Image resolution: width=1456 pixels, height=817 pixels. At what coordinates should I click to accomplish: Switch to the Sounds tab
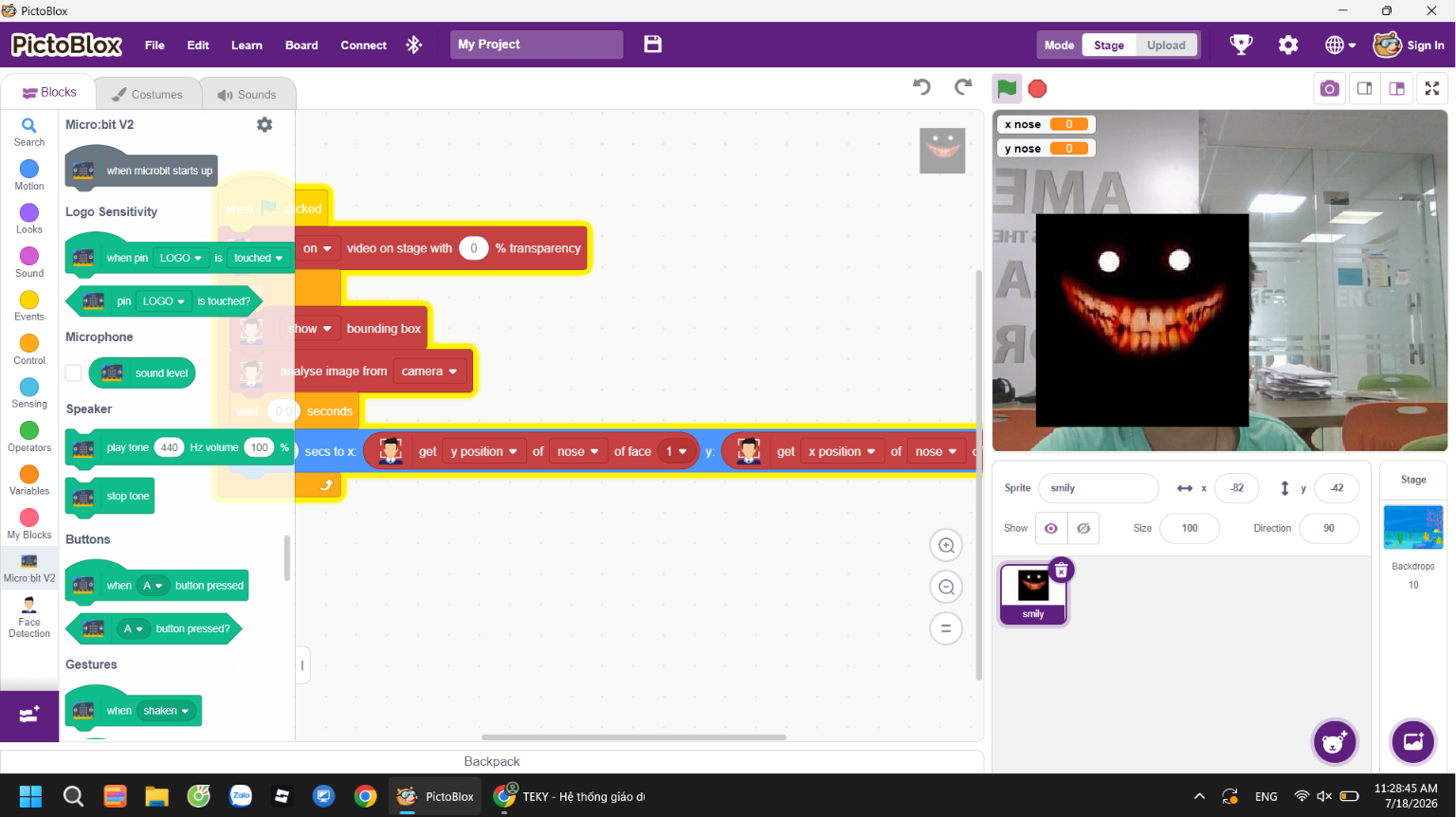(247, 94)
